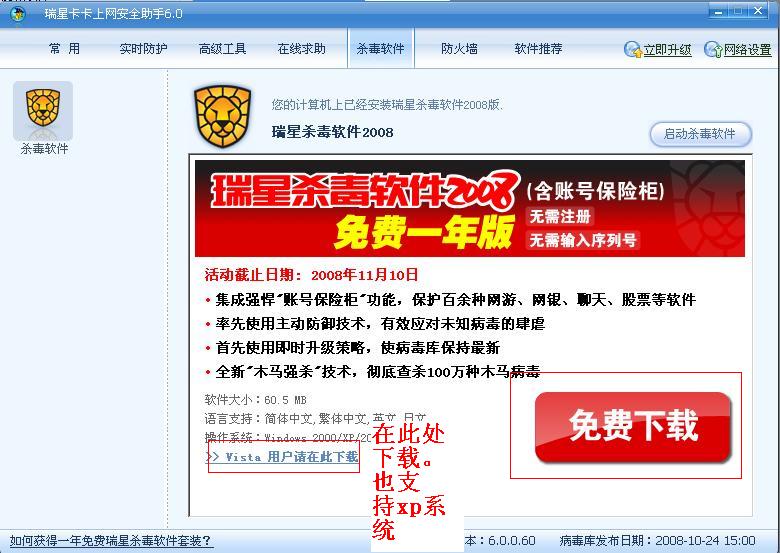Image resolution: width=780 pixels, height=553 pixels.
Task: Click the 网络设置 globe settings icon
Action: [x=713, y=49]
